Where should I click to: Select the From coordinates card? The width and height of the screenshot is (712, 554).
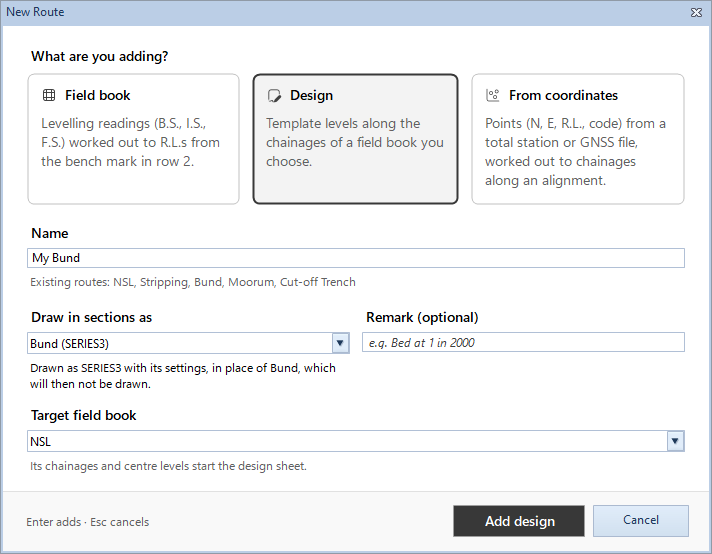pyautogui.click(x=578, y=139)
